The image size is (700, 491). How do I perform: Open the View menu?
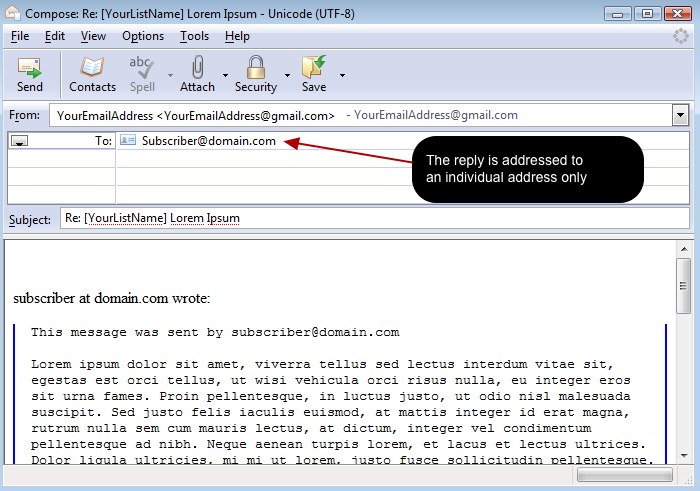(93, 36)
